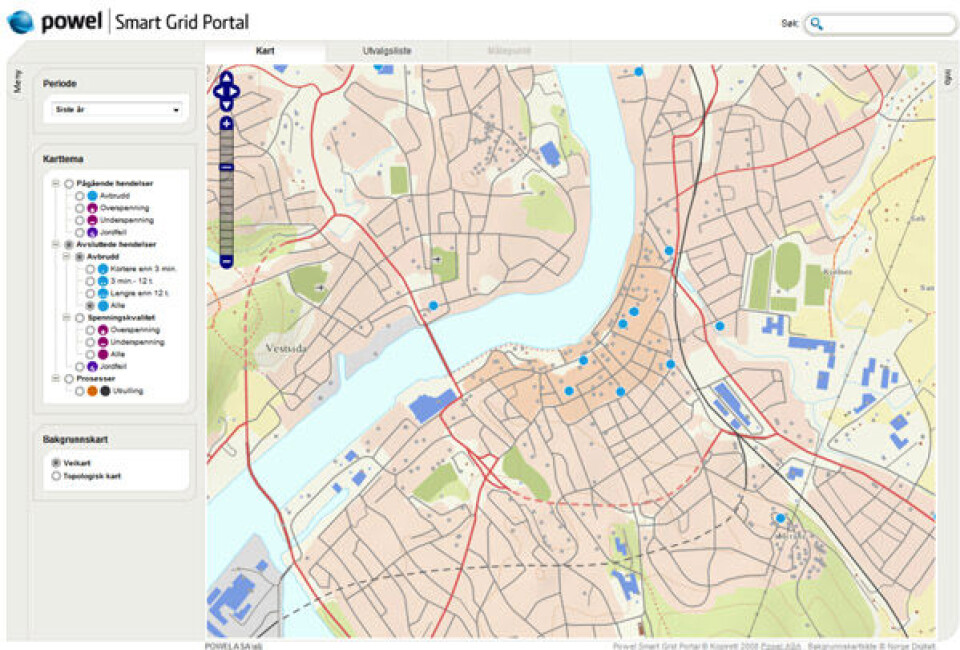The image size is (960, 650).
Task: Click the Undersp. label under Spenningskvalitet
Action: pos(138,342)
